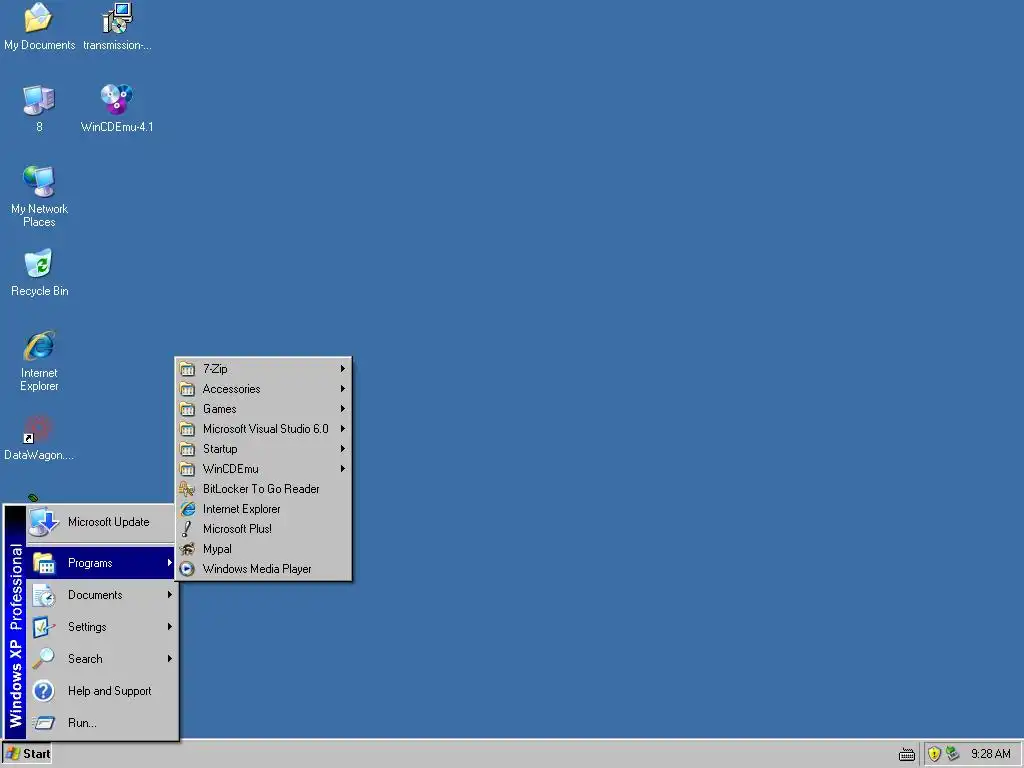Click Internet Explorer icon in Programs menu

tap(187, 509)
